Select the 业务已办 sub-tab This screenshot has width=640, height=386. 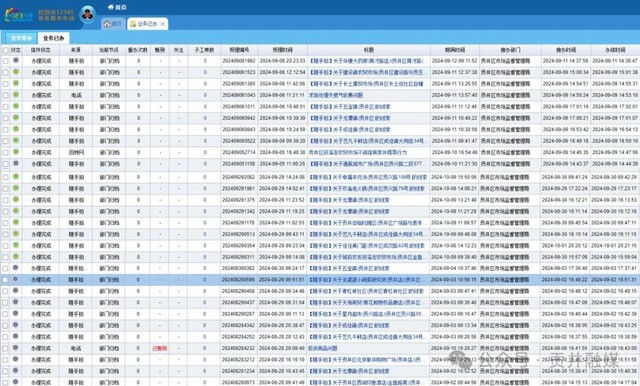tap(53, 38)
